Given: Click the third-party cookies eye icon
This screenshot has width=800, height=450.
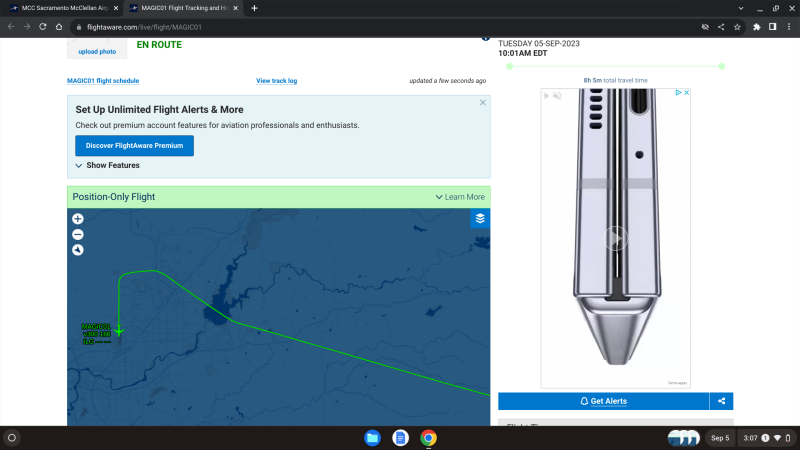Looking at the screenshot, I should pyautogui.click(x=705, y=27).
